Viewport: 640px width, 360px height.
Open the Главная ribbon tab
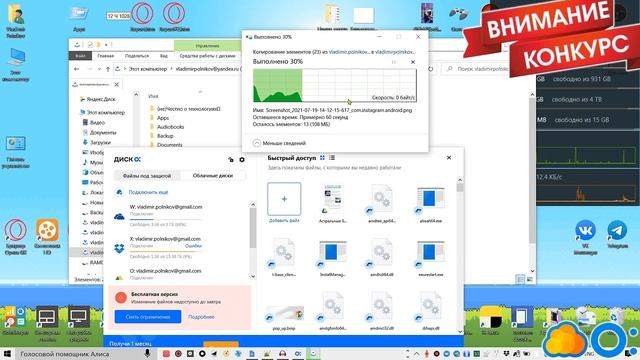point(105,56)
